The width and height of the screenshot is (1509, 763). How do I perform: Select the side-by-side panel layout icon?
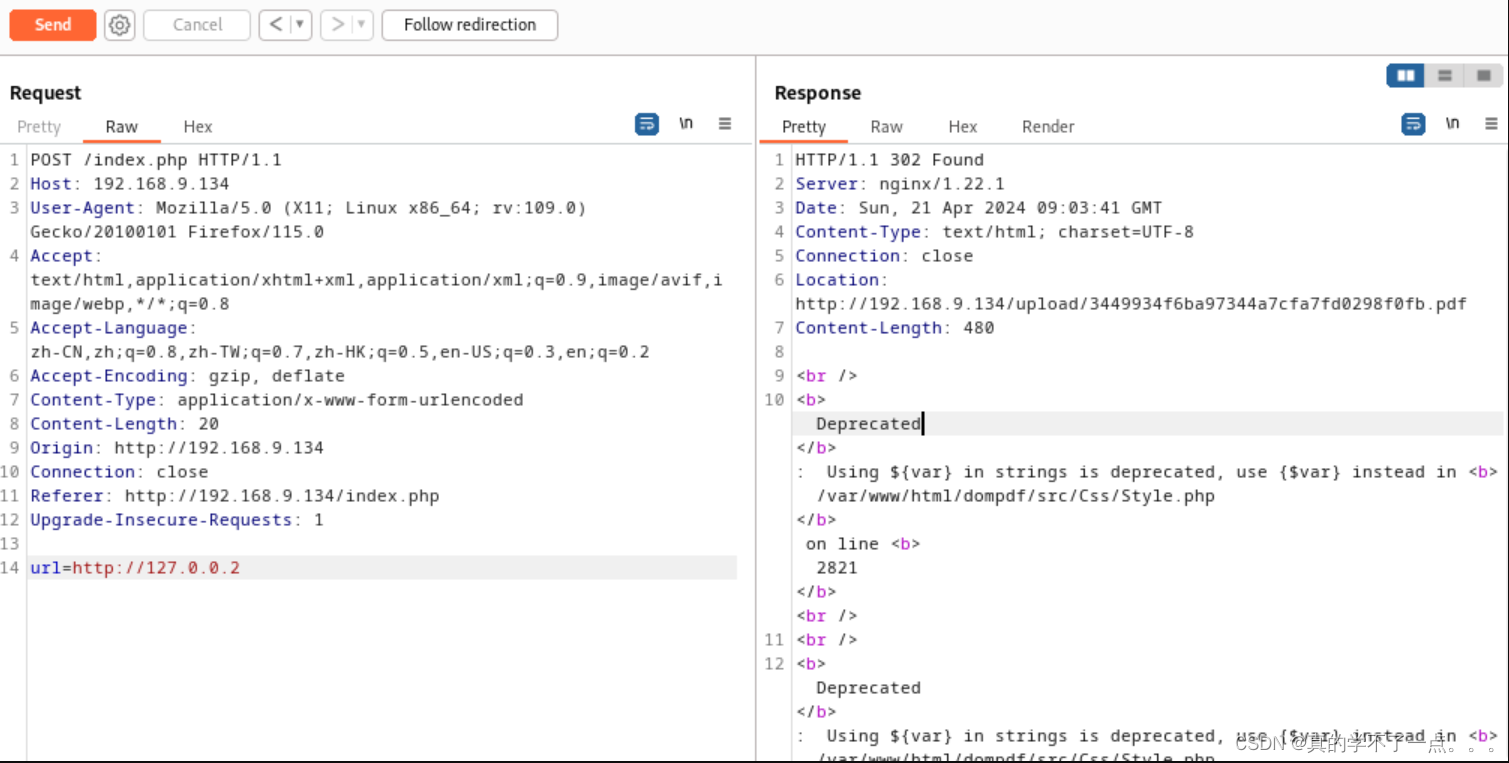point(1404,75)
